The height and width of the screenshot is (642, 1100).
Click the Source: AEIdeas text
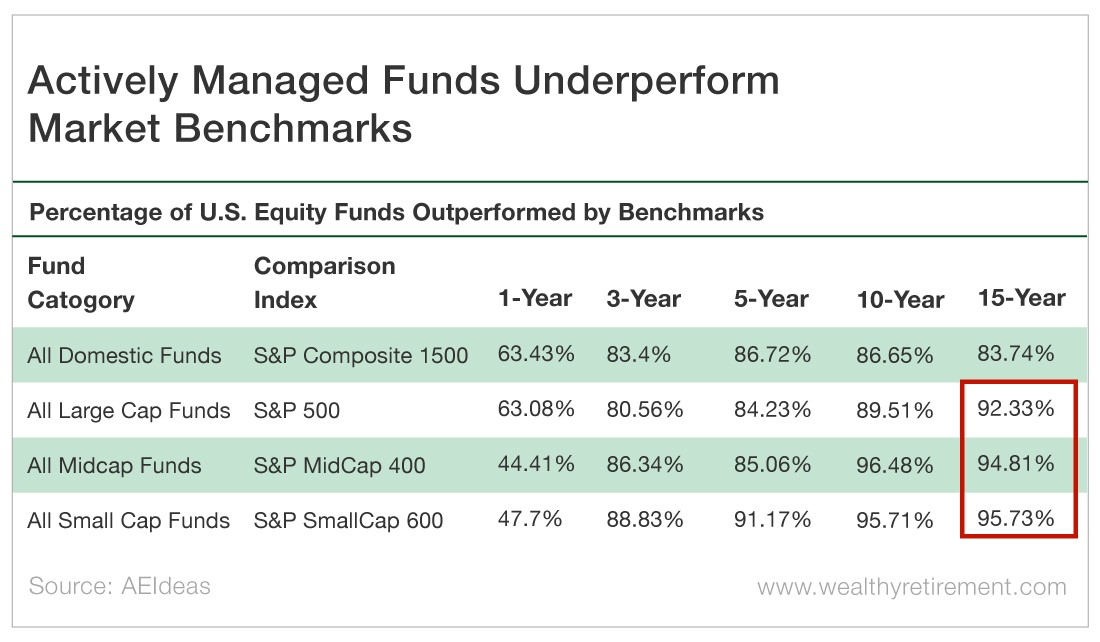point(119,586)
